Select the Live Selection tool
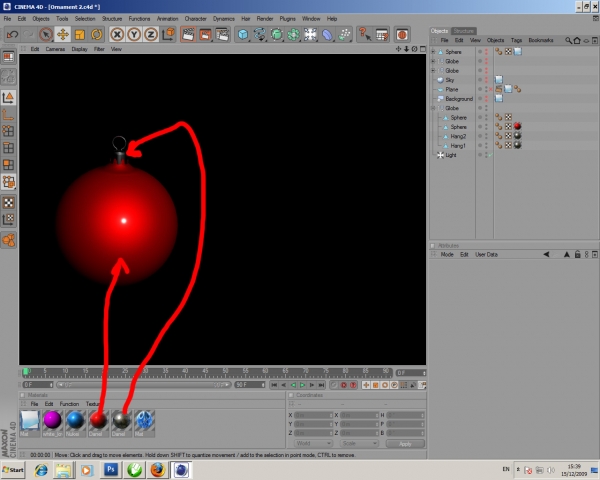The image size is (600, 480). click(46, 34)
